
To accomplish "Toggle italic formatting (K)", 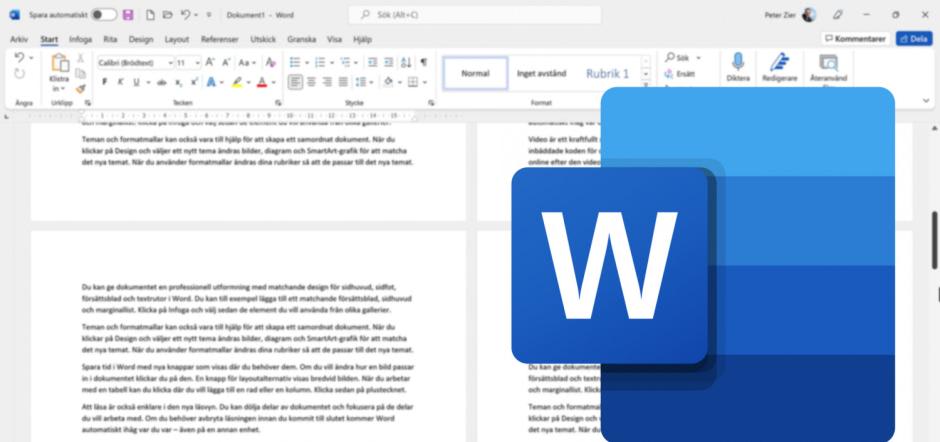I will pos(120,82).
